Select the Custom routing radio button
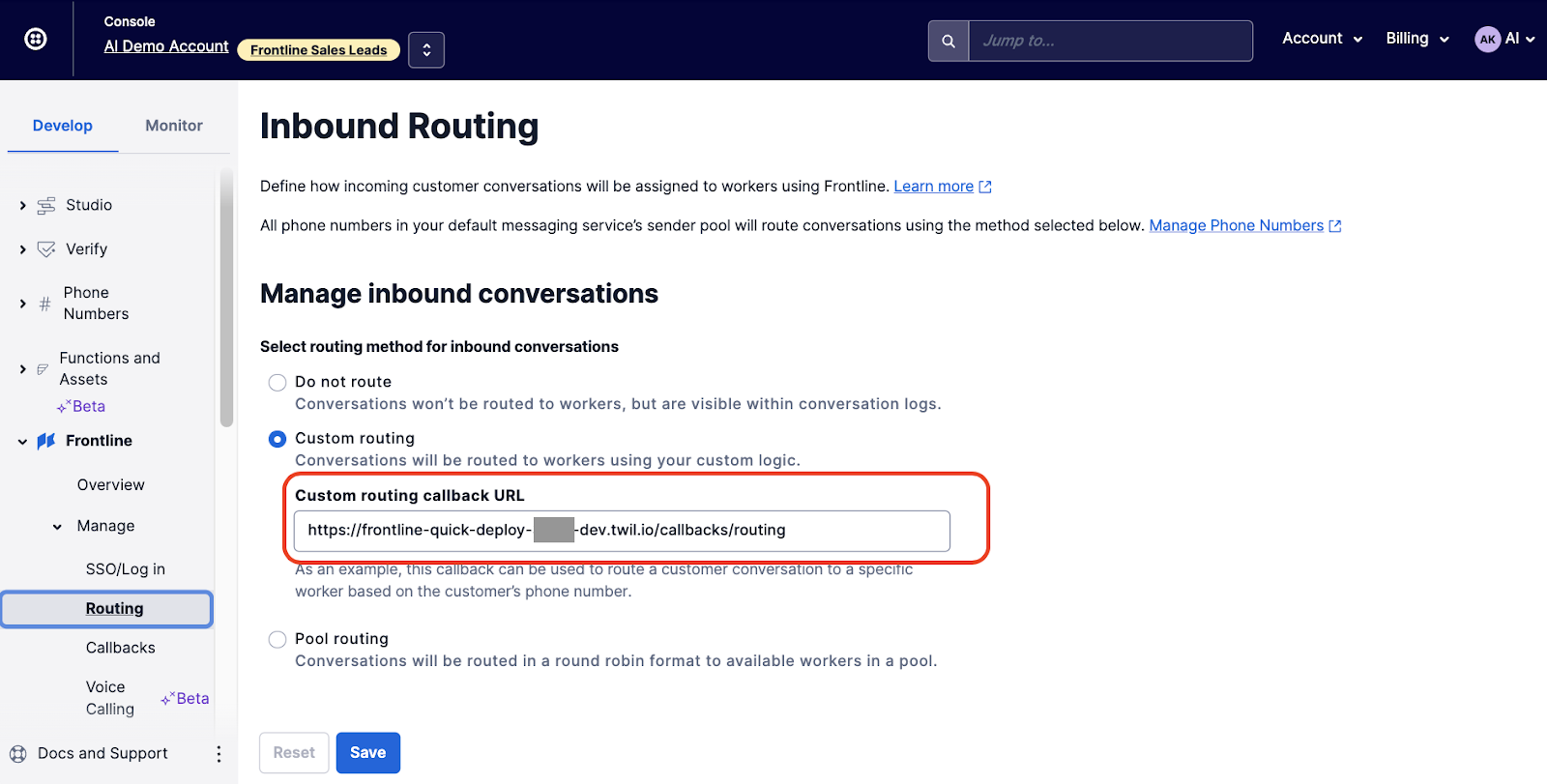 point(277,439)
